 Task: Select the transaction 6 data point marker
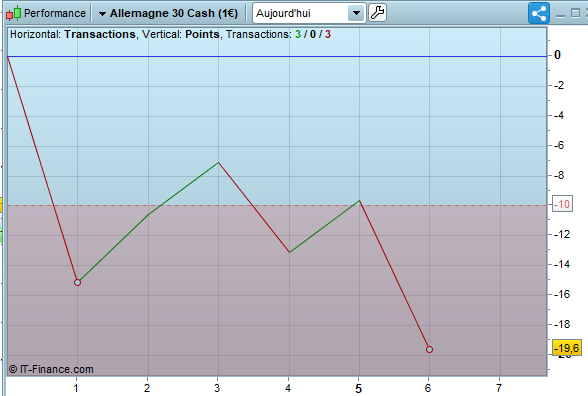(429, 349)
